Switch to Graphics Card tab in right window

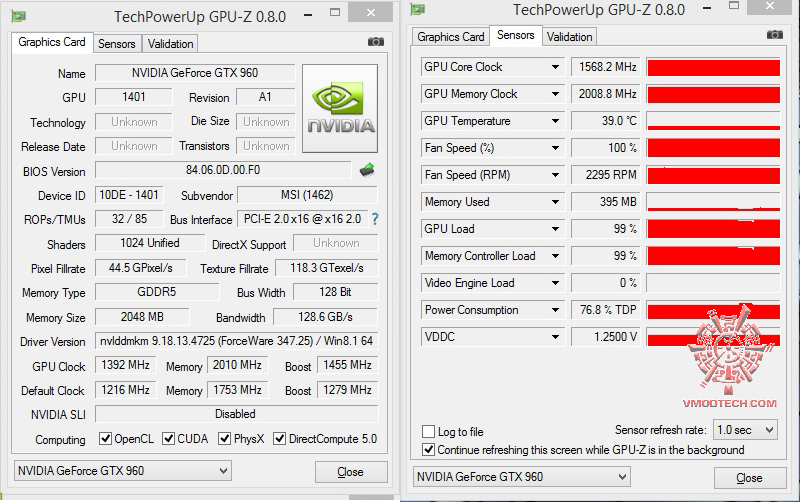pyautogui.click(x=451, y=37)
